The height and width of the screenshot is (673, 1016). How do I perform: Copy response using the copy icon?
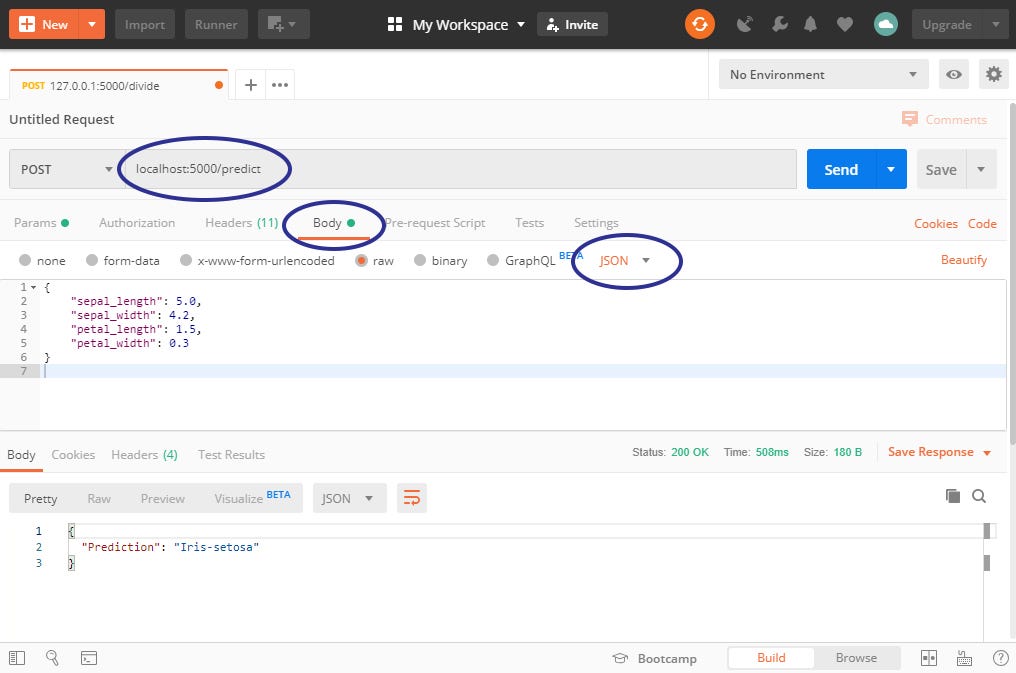(x=952, y=496)
